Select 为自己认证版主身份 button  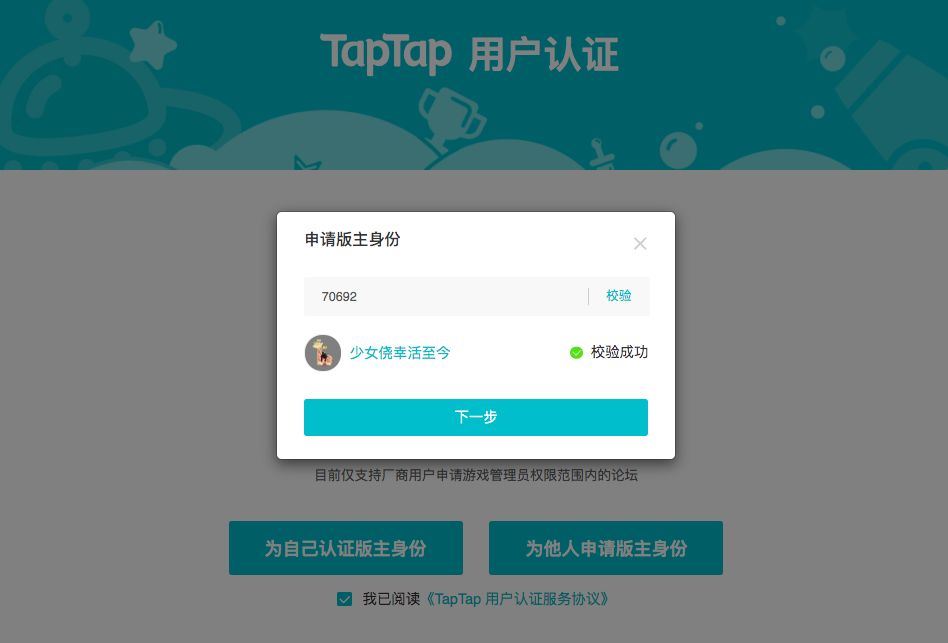(x=346, y=548)
